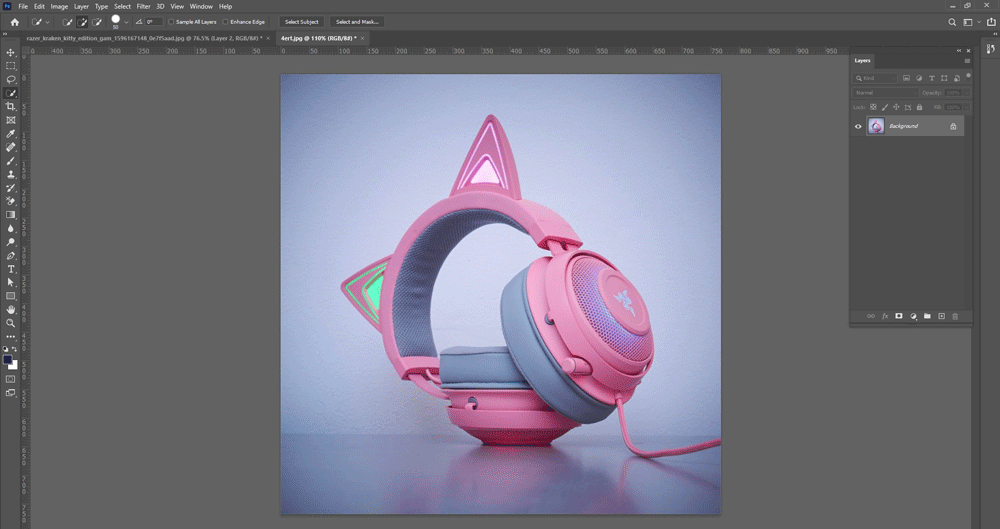Select the Lasso tool

11,80
